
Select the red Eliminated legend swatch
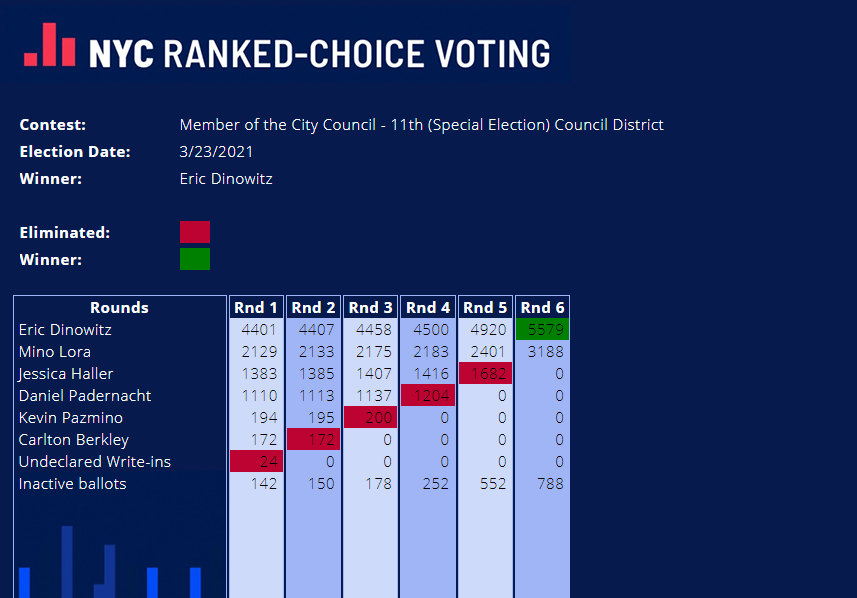click(x=195, y=232)
